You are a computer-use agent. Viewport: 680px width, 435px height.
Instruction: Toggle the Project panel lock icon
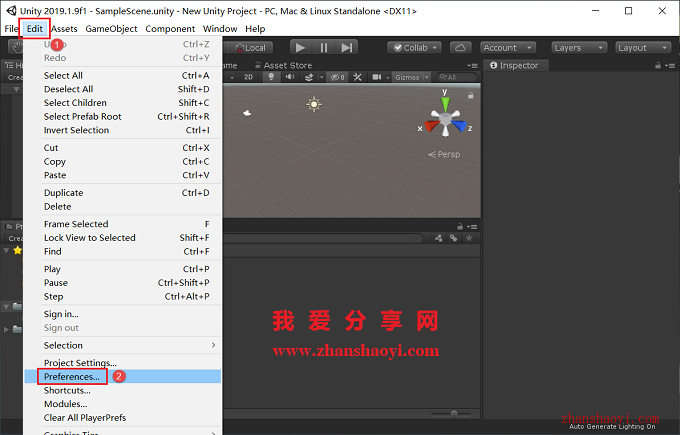460,226
